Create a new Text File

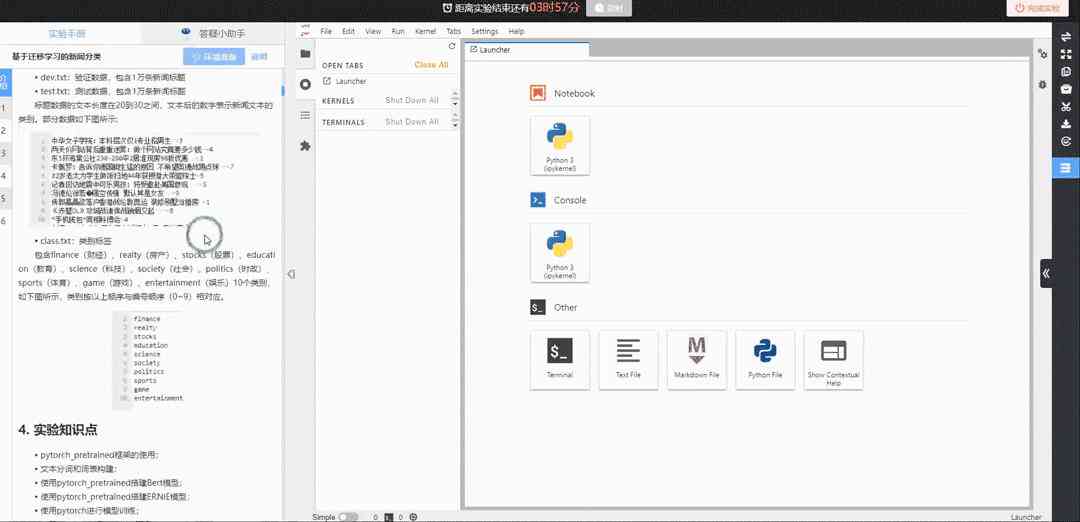(x=628, y=359)
